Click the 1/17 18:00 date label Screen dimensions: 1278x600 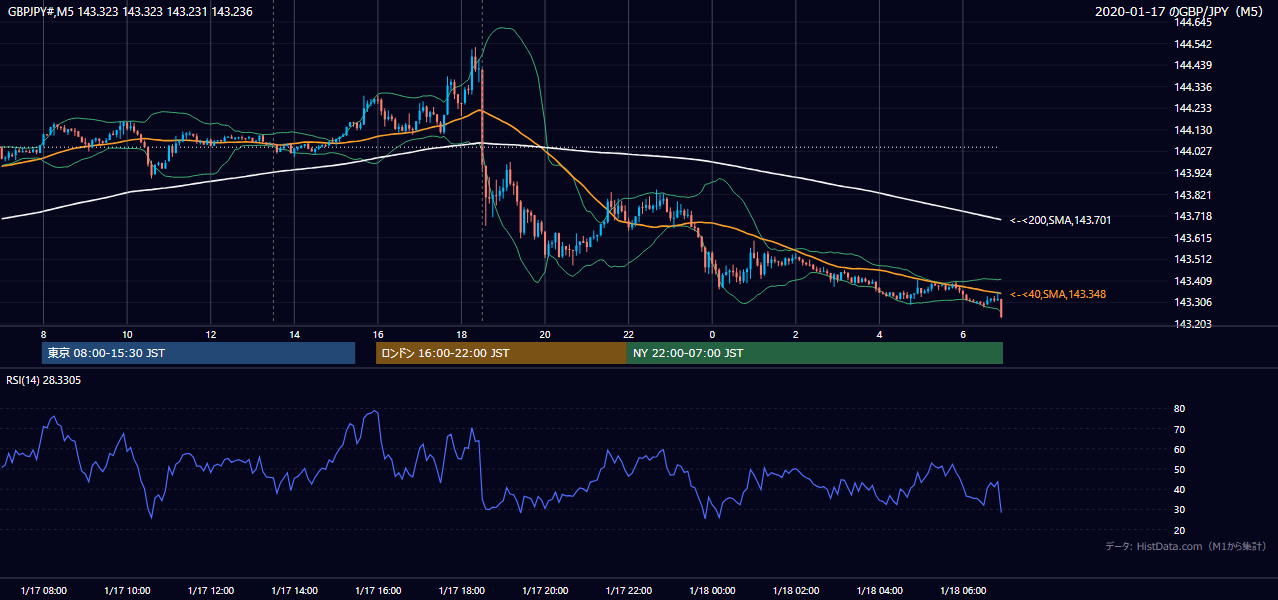pos(461,591)
